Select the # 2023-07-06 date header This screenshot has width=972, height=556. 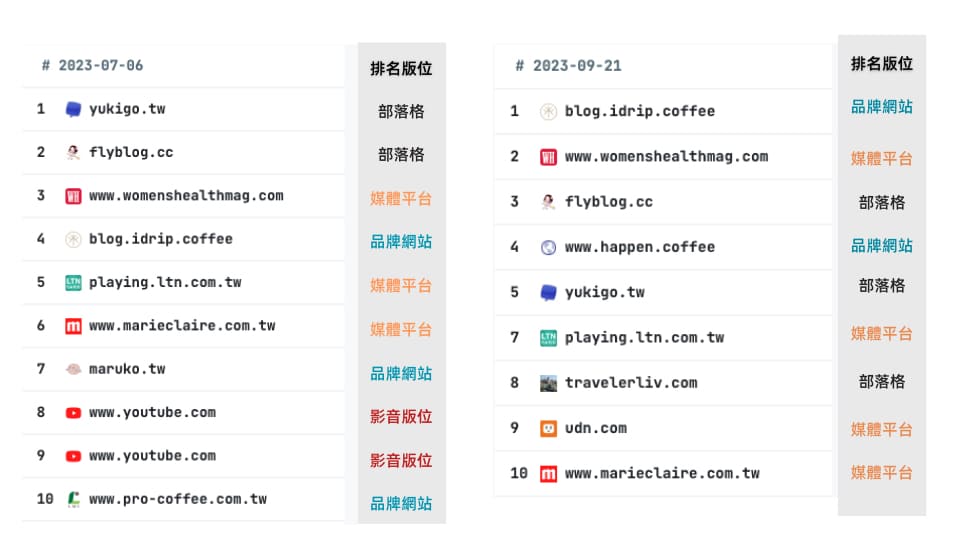(x=92, y=66)
